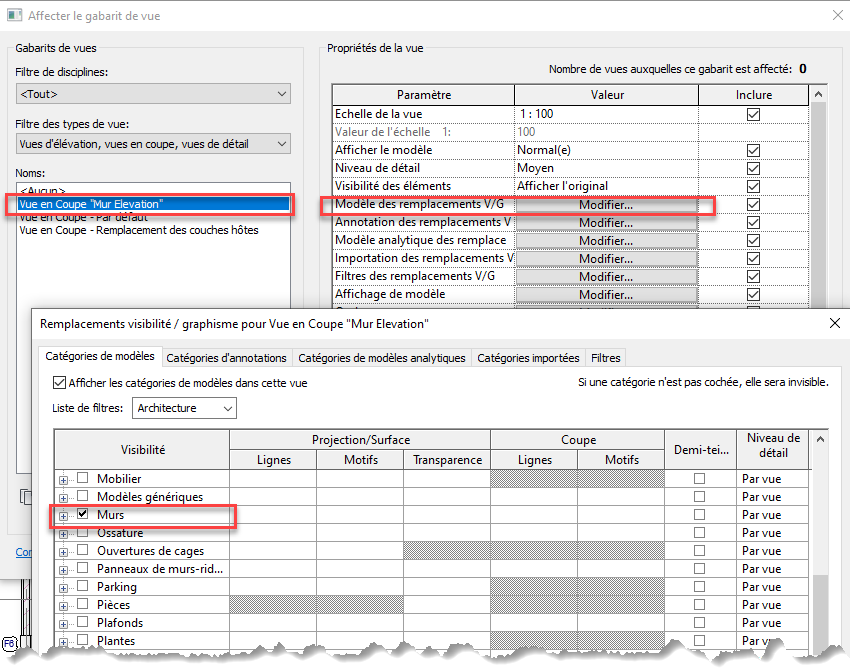850x668 pixels.
Task: Tick Demi-teinte checkbox for Mobilier row
Action: click(x=699, y=479)
